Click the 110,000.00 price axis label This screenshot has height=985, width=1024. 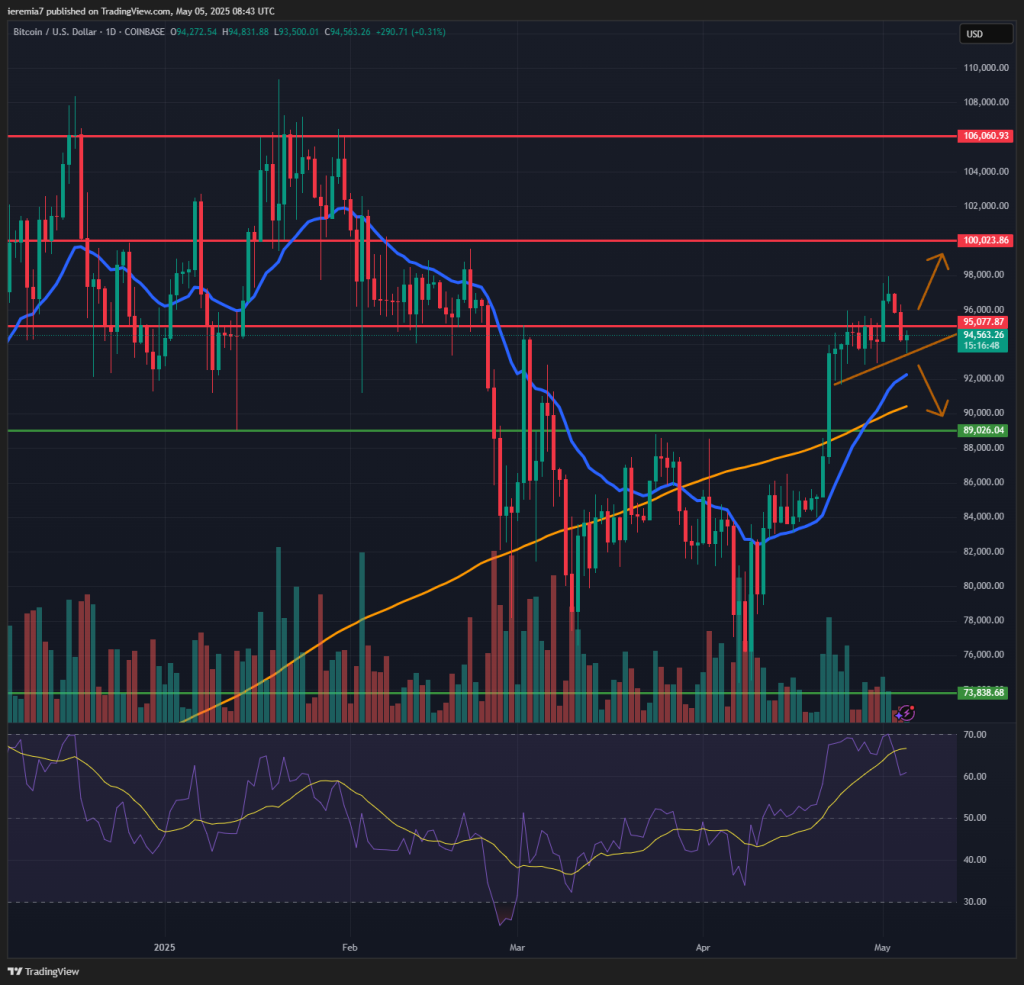986,68
